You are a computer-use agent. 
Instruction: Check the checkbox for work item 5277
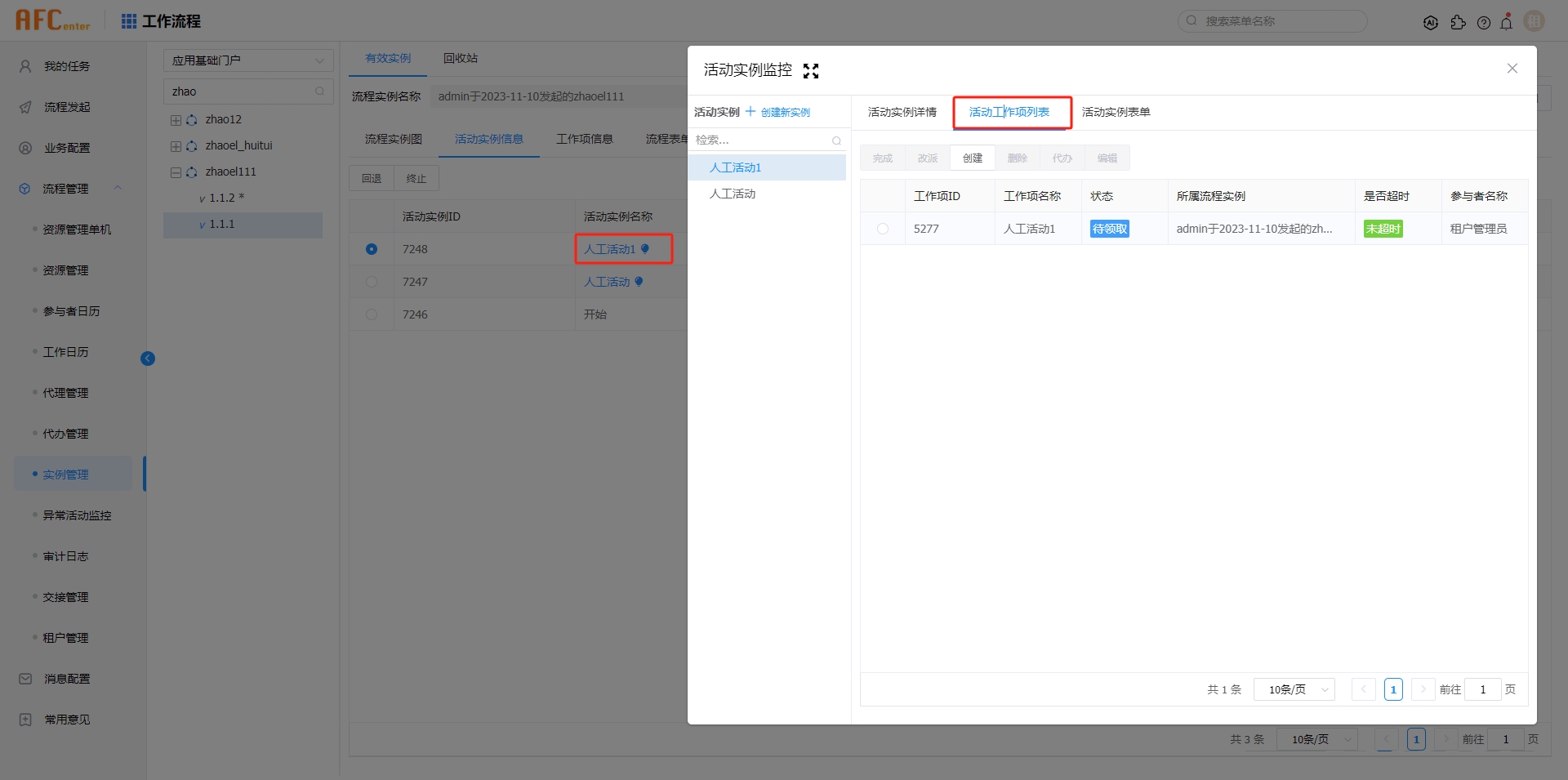point(883,229)
